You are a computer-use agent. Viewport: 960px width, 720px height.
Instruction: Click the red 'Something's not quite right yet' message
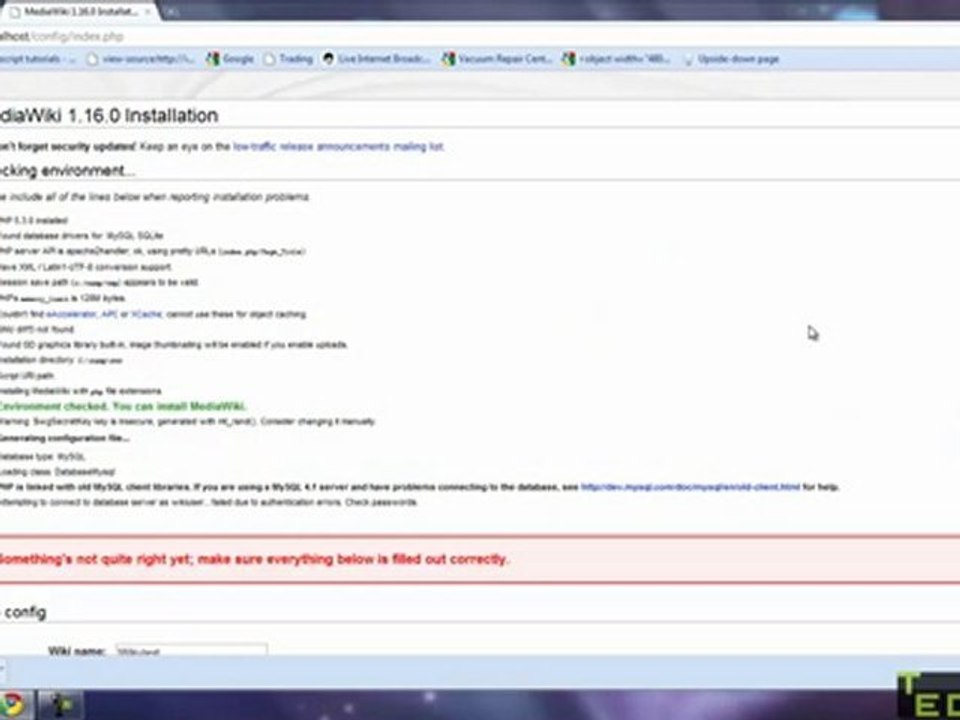[254, 560]
